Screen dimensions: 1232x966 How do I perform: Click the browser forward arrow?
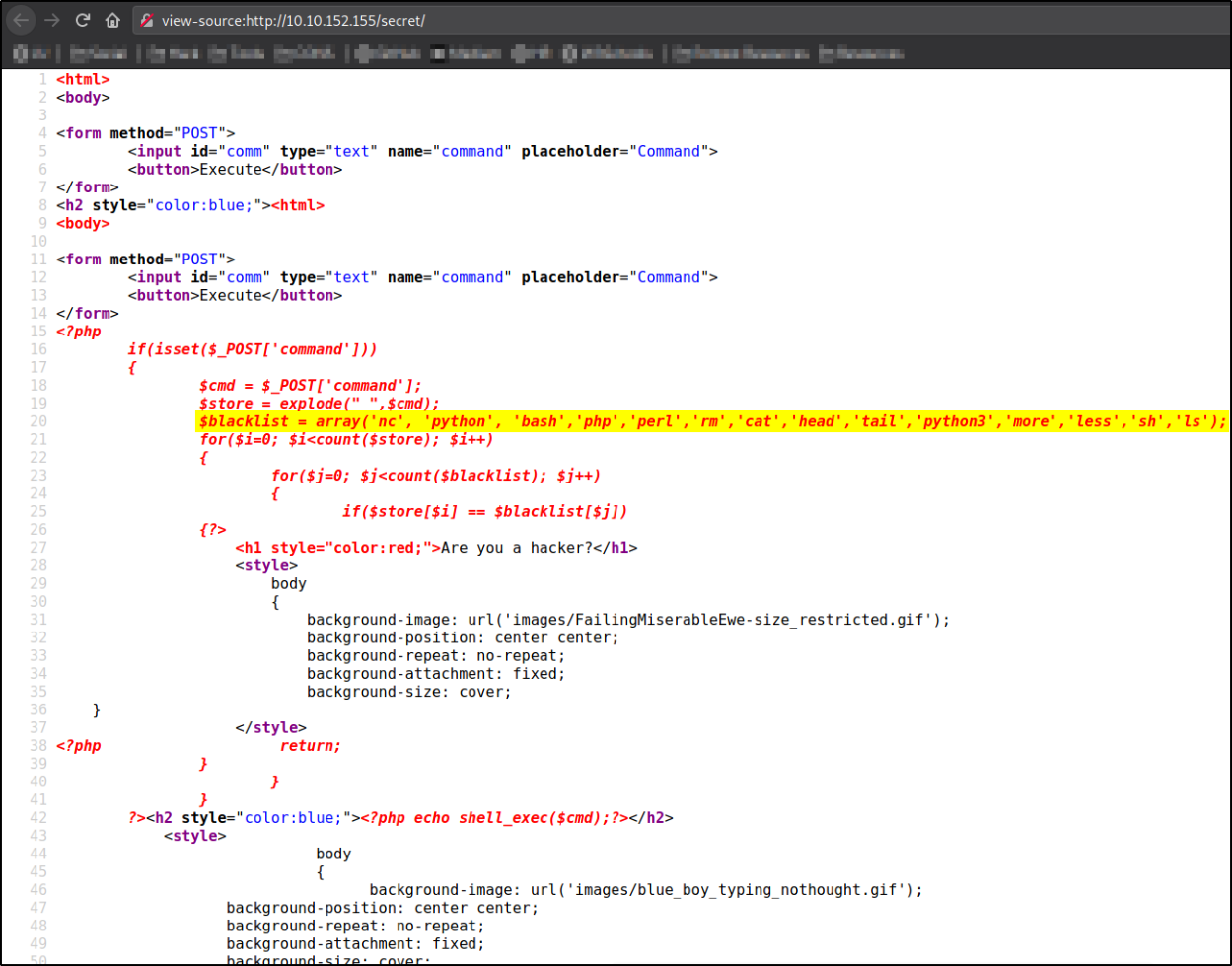(52, 19)
